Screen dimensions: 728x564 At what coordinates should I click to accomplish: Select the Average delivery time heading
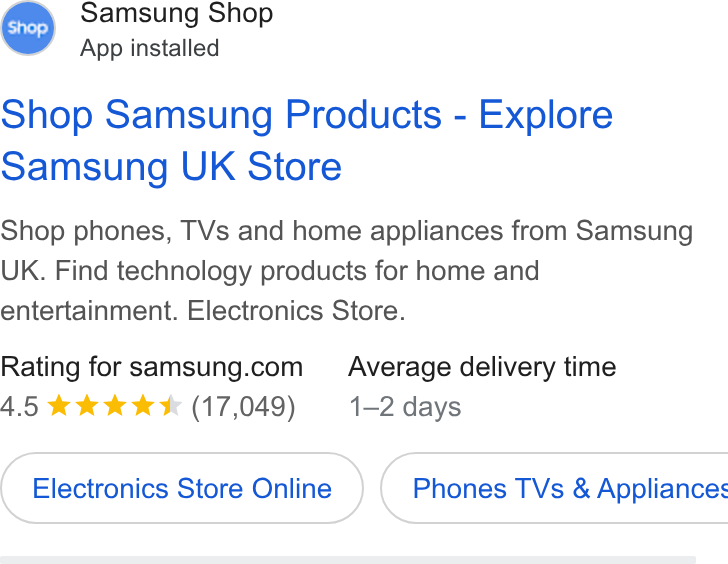[x=482, y=367]
